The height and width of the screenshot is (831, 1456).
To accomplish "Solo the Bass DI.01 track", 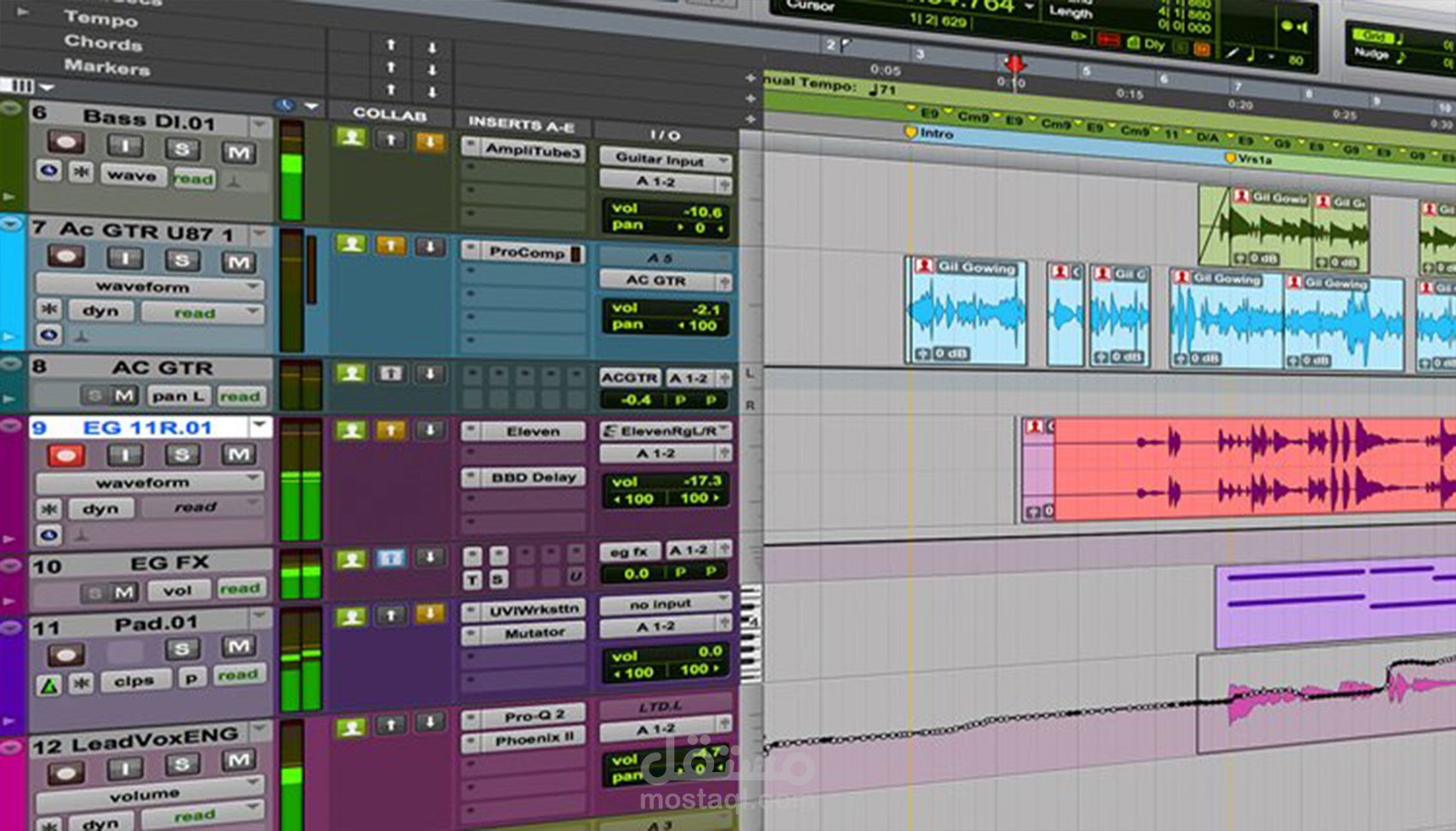I will 182,149.
